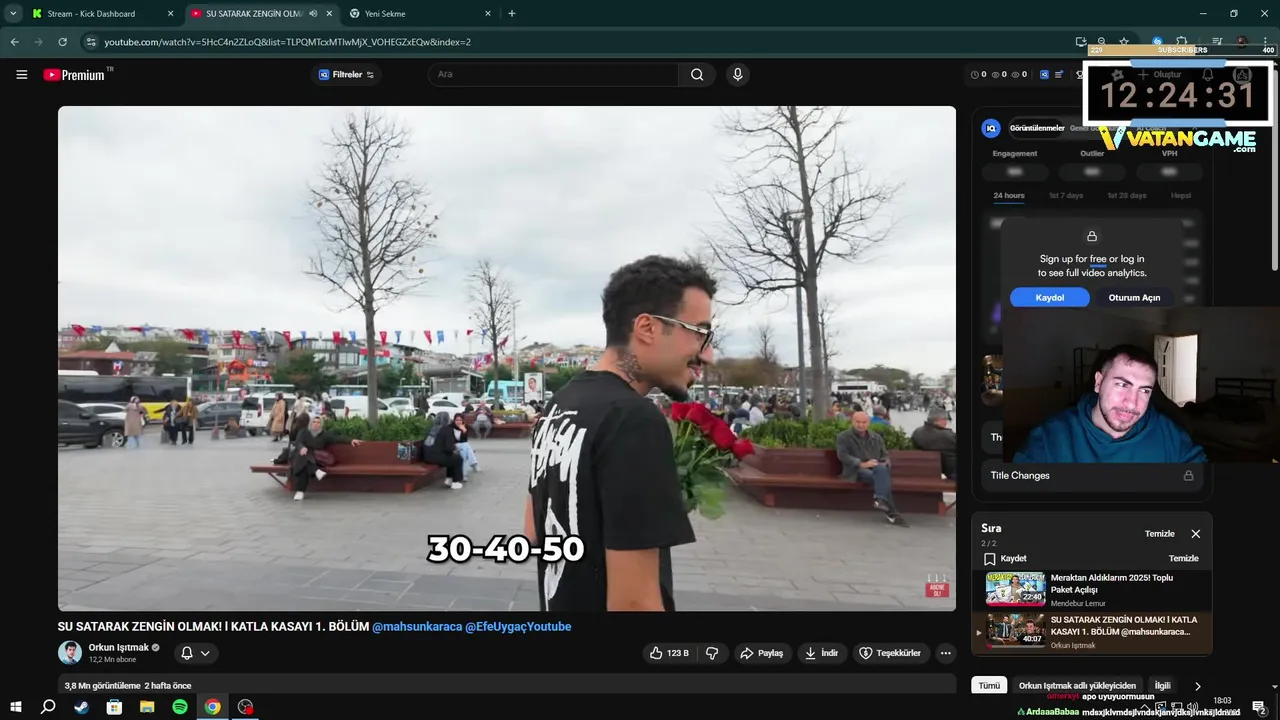This screenshot has width=1280, height=720.
Task: Open more actions three-dot menu
Action: pos(945,653)
